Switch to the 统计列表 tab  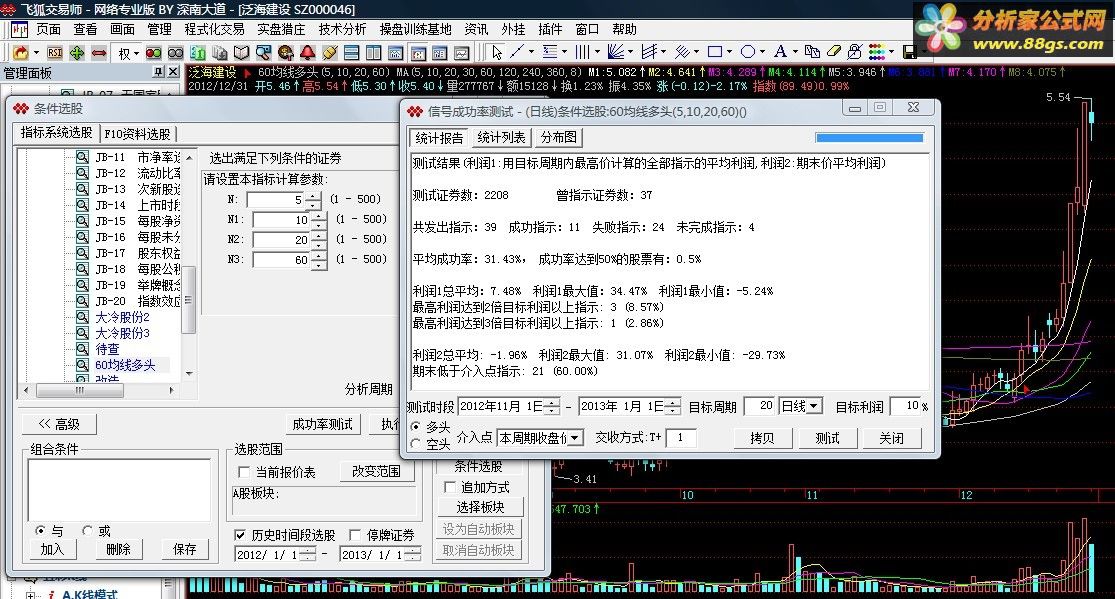(501, 137)
